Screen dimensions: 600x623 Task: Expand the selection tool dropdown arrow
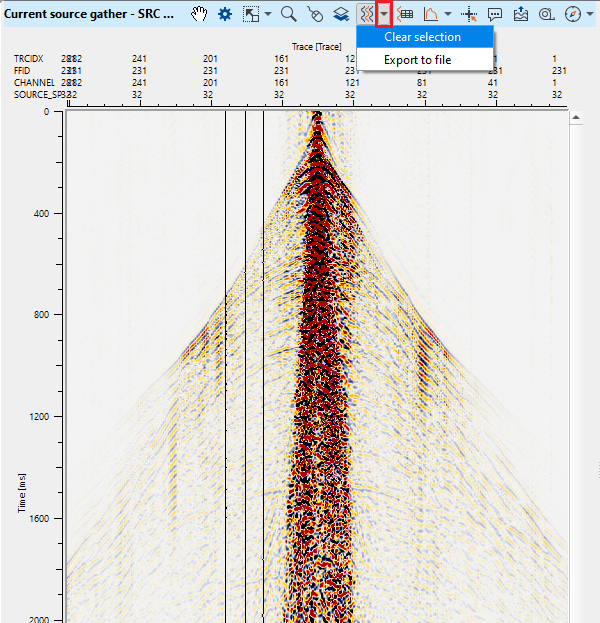coord(268,14)
